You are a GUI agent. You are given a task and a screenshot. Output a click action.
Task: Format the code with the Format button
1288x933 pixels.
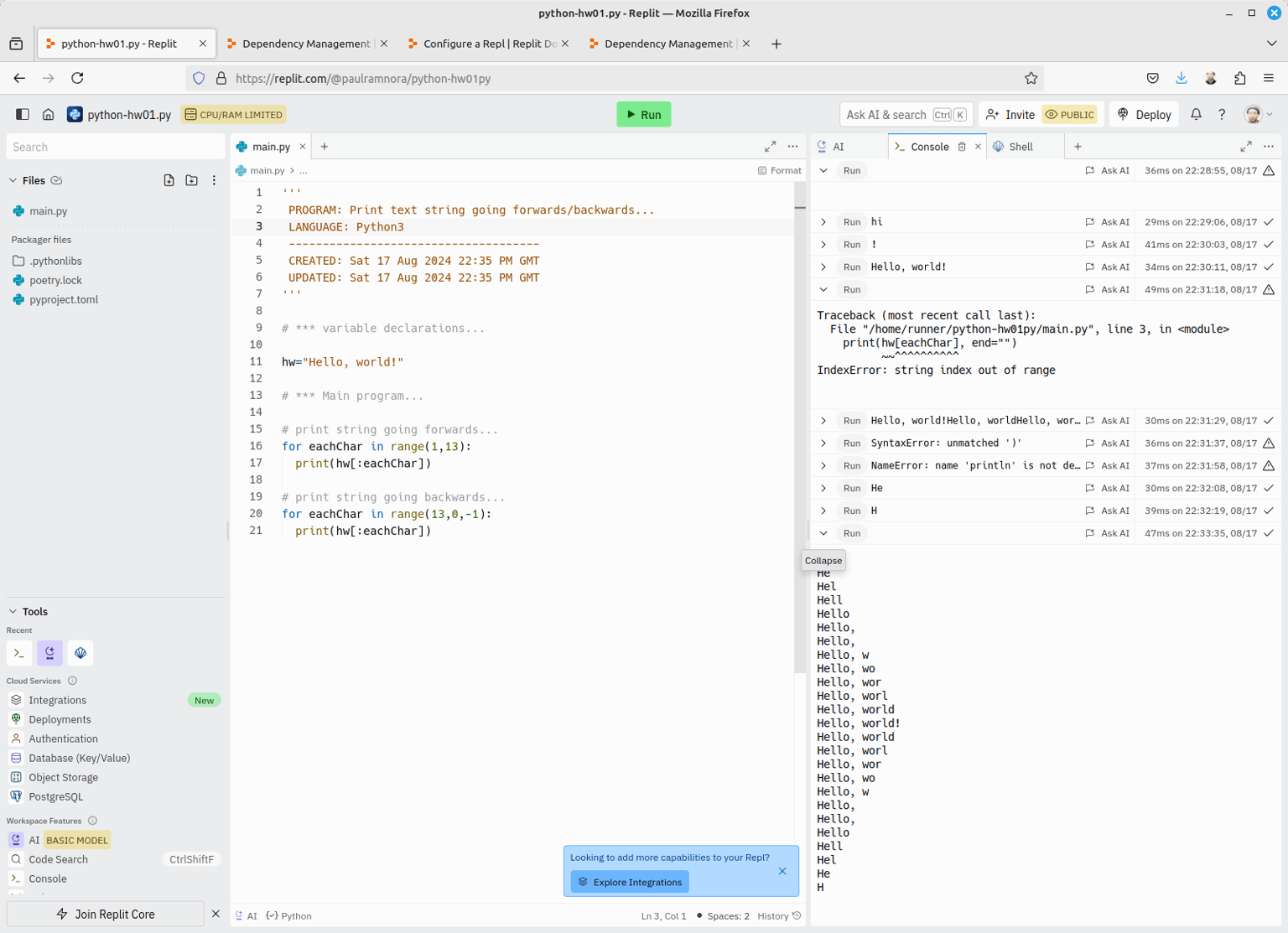tap(780, 170)
